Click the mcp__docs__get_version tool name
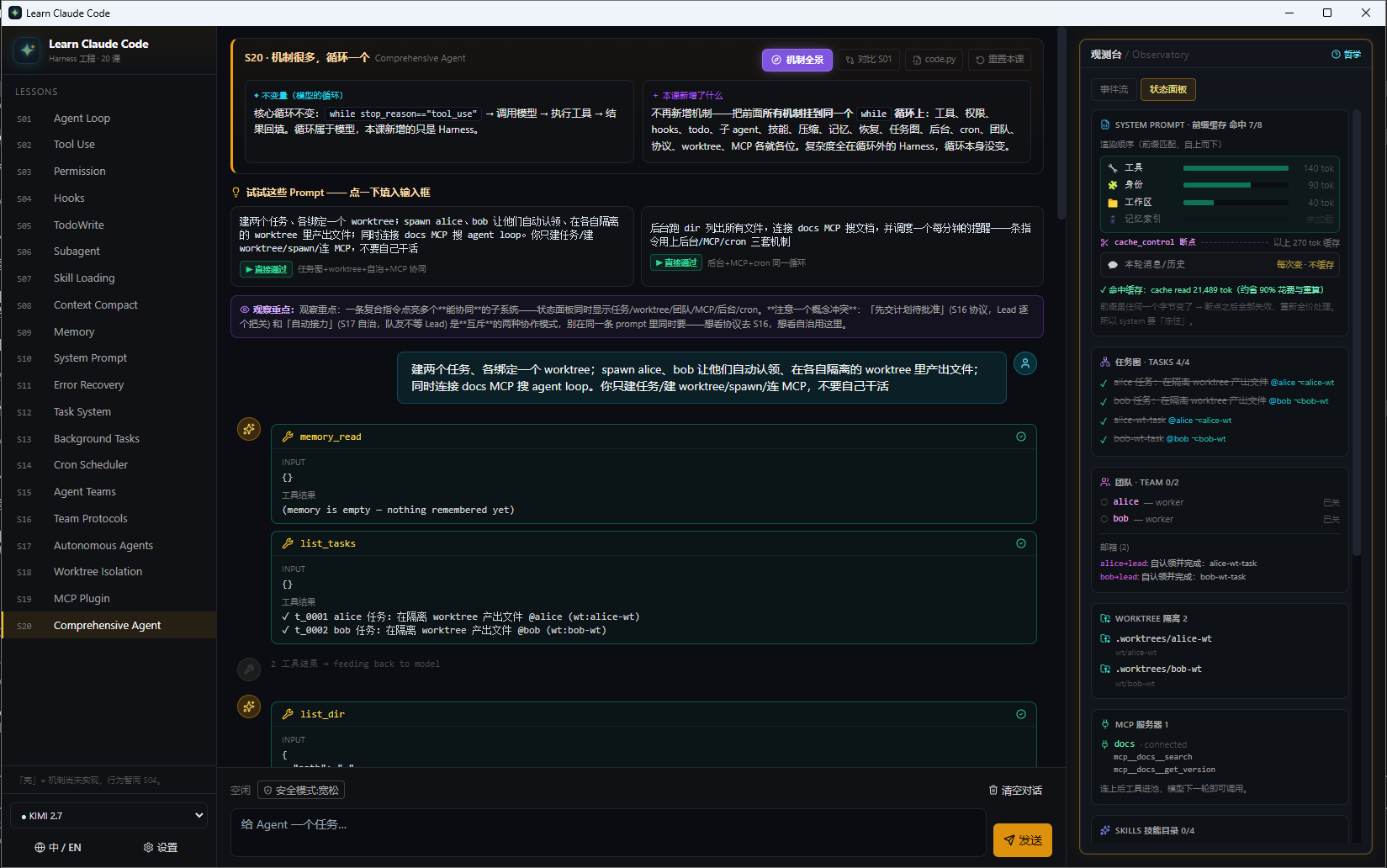The image size is (1387, 868). 1164,770
